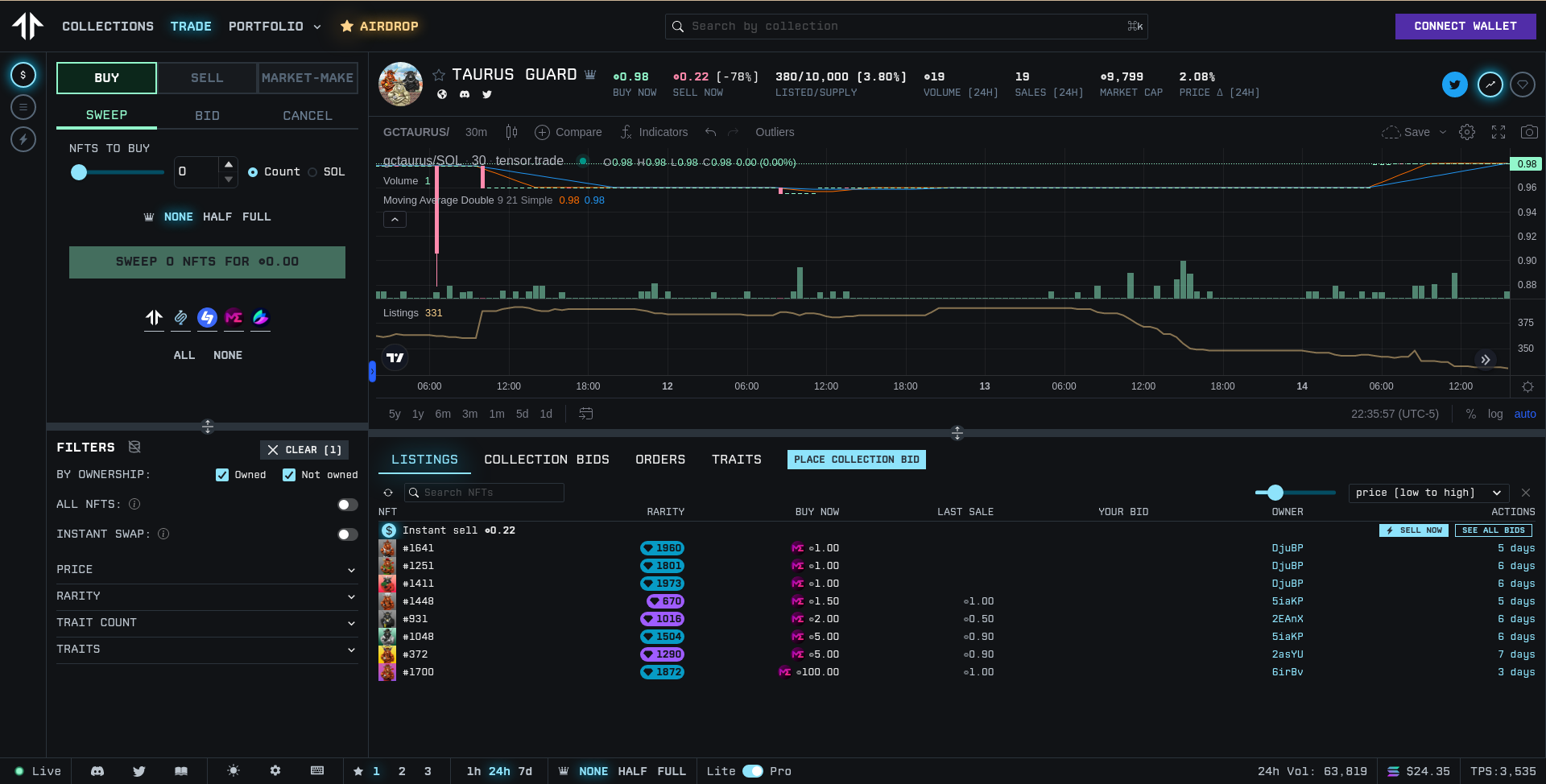Focus the Search NFTs field
Screen dimensions: 1546x784
(484, 493)
